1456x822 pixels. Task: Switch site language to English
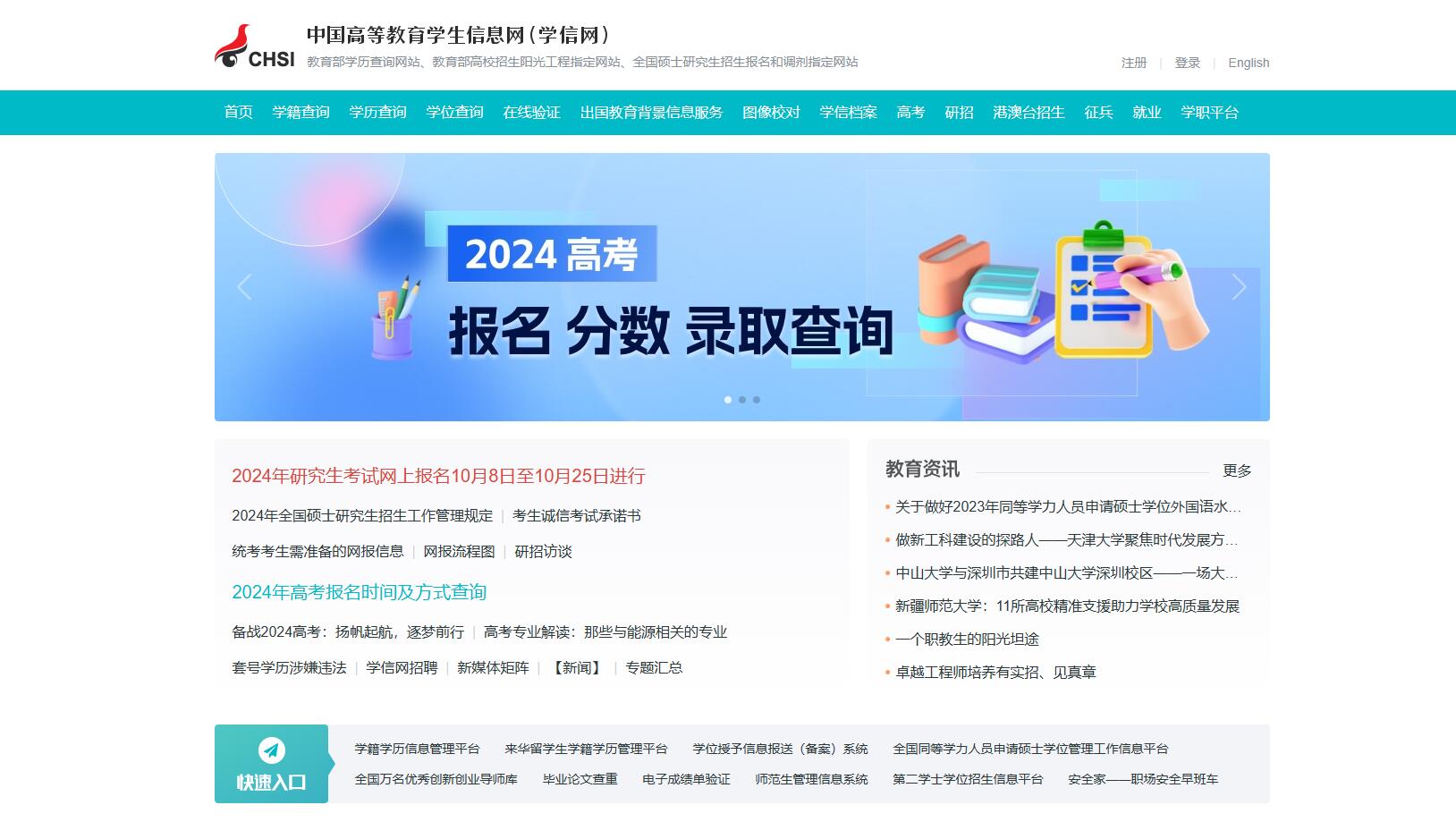pyautogui.click(x=1249, y=63)
